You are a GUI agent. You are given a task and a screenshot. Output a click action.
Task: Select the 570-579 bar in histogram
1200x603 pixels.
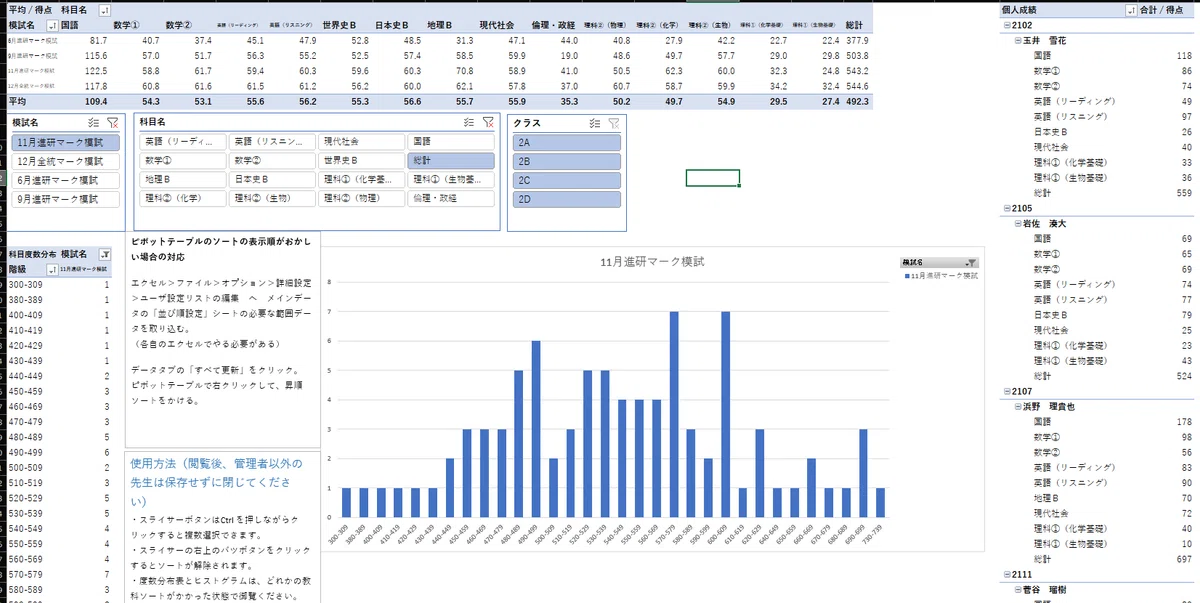coord(674,414)
